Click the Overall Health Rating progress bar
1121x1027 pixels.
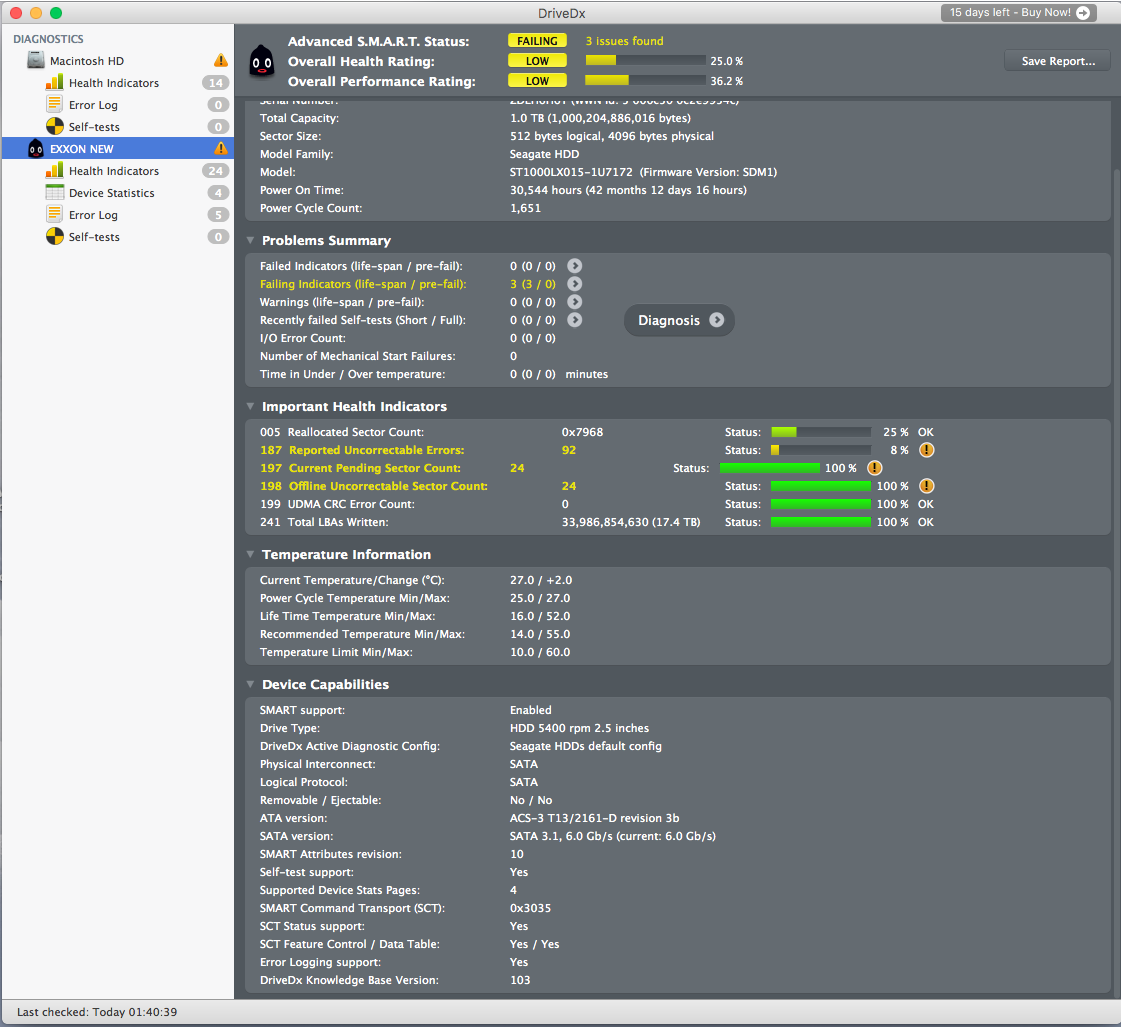point(645,61)
